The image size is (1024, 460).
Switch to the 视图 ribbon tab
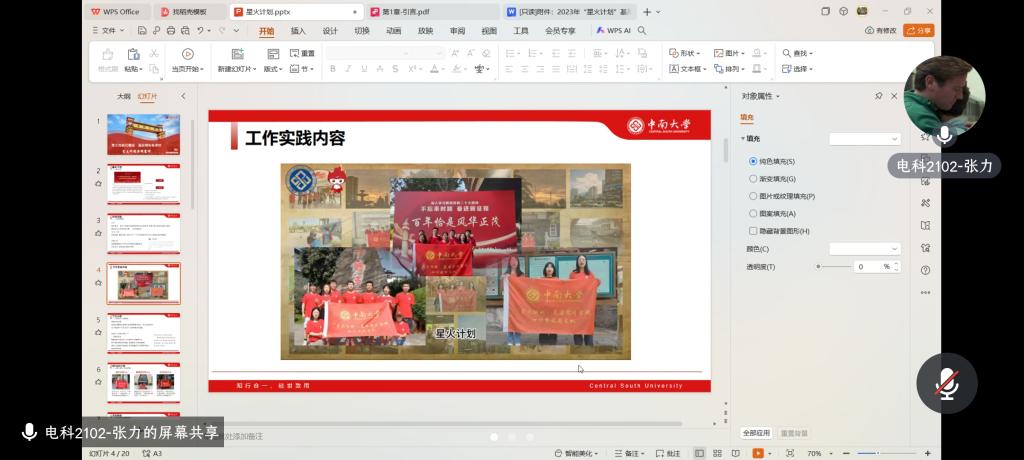point(488,31)
